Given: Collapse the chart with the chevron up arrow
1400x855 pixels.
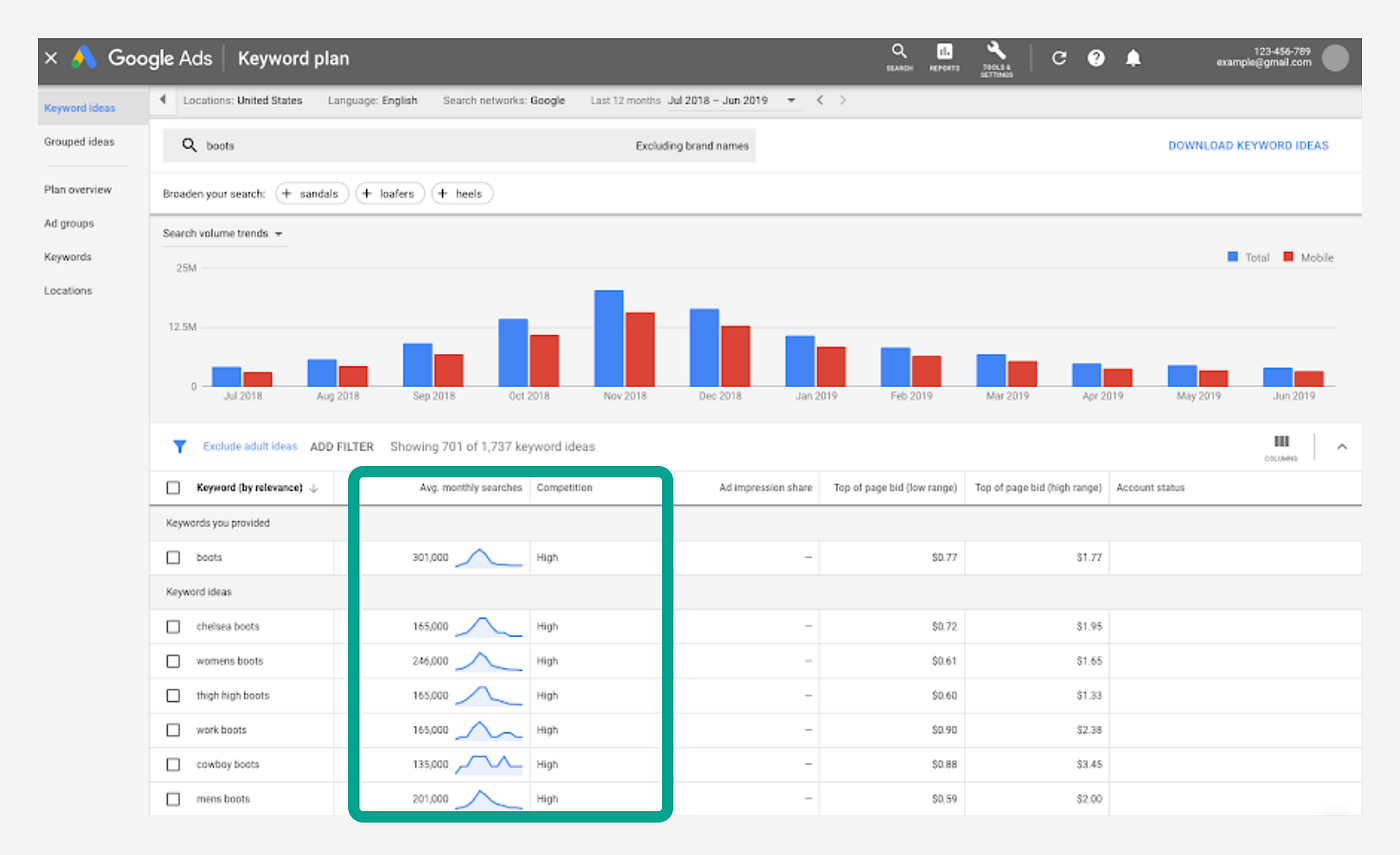Looking at the screenshot, I should [x=1342, y=447].
